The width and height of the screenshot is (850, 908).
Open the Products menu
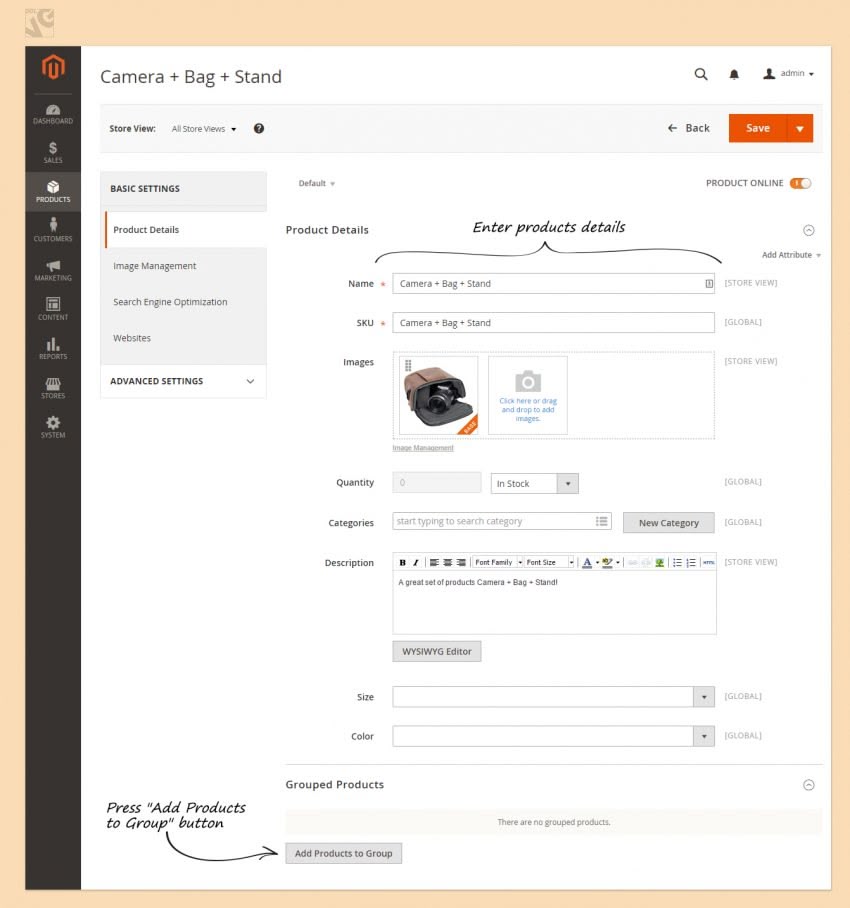(53, 192)
